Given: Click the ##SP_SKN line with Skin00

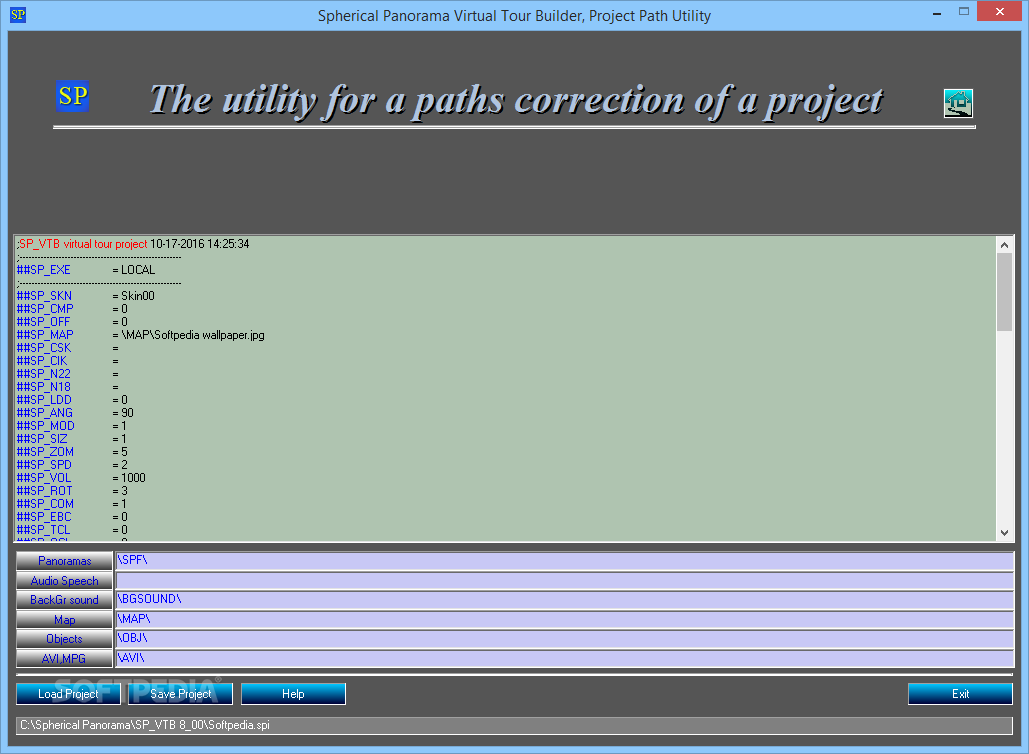Looking at the screenshot, I should coord(86,296).
